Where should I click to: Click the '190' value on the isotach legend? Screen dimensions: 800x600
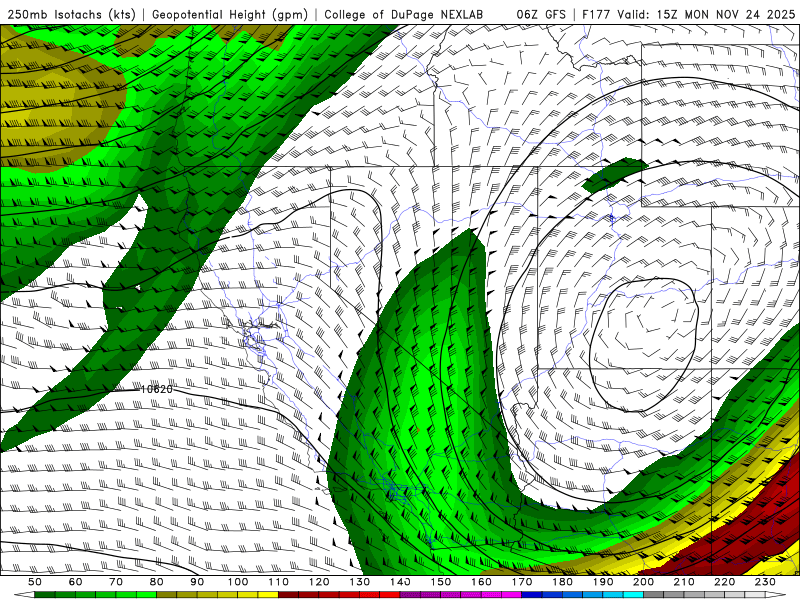click(603, 582)
